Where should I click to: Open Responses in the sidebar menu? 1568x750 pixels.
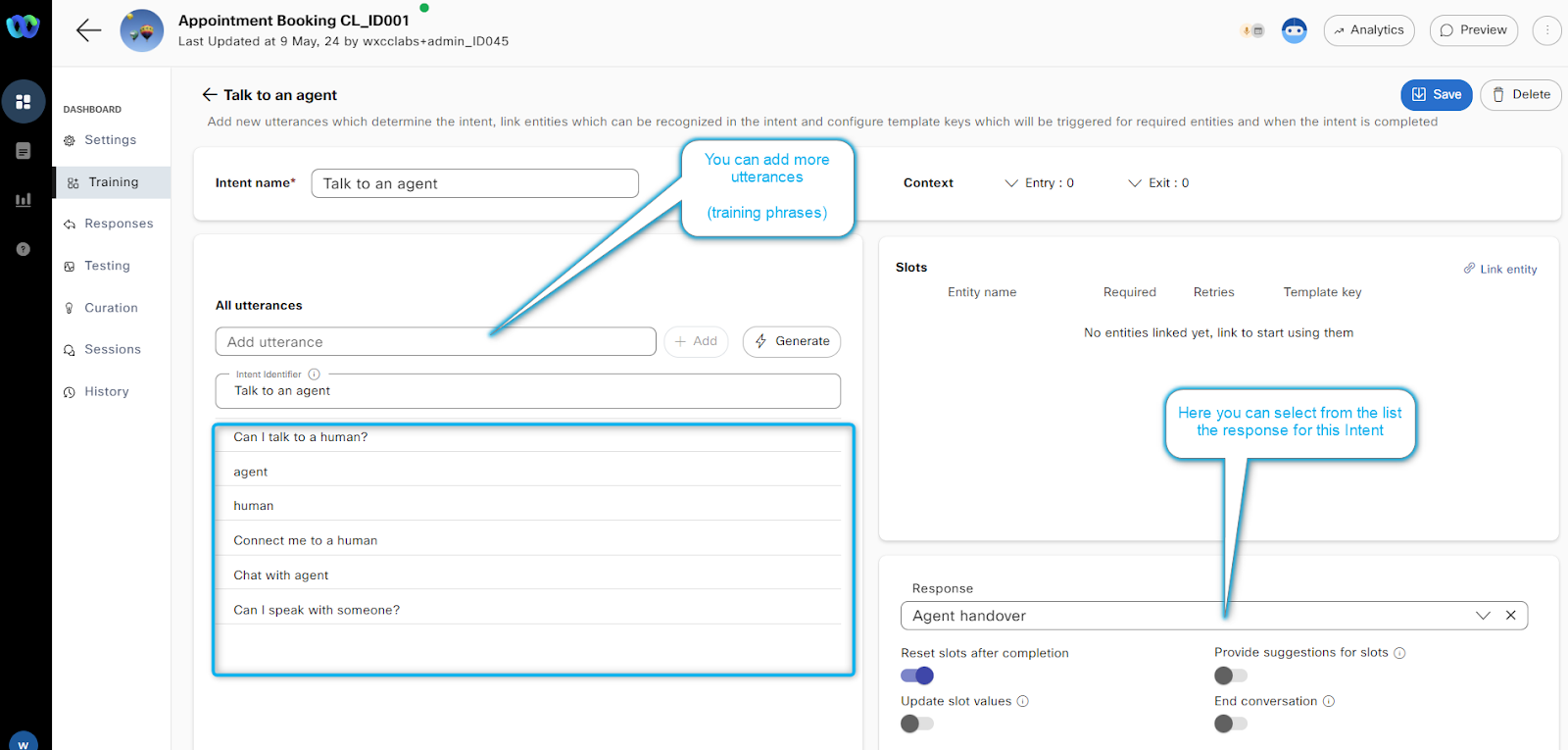[x=119, y=224]
